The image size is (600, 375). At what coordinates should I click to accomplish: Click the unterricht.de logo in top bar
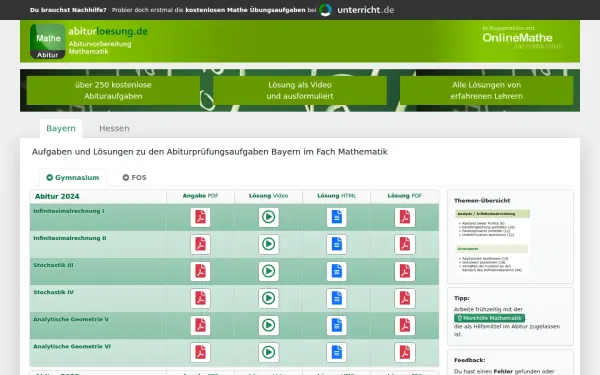[357, 10]
